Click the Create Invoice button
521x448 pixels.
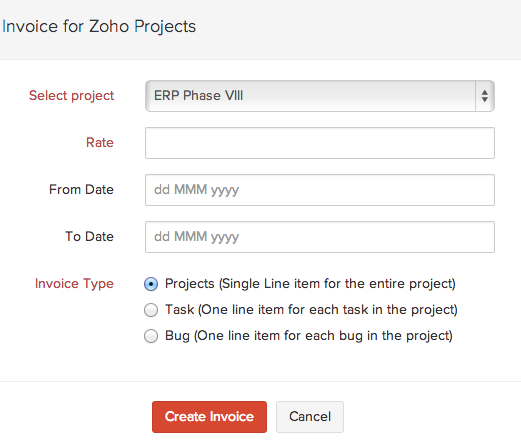tap(209, 417)
